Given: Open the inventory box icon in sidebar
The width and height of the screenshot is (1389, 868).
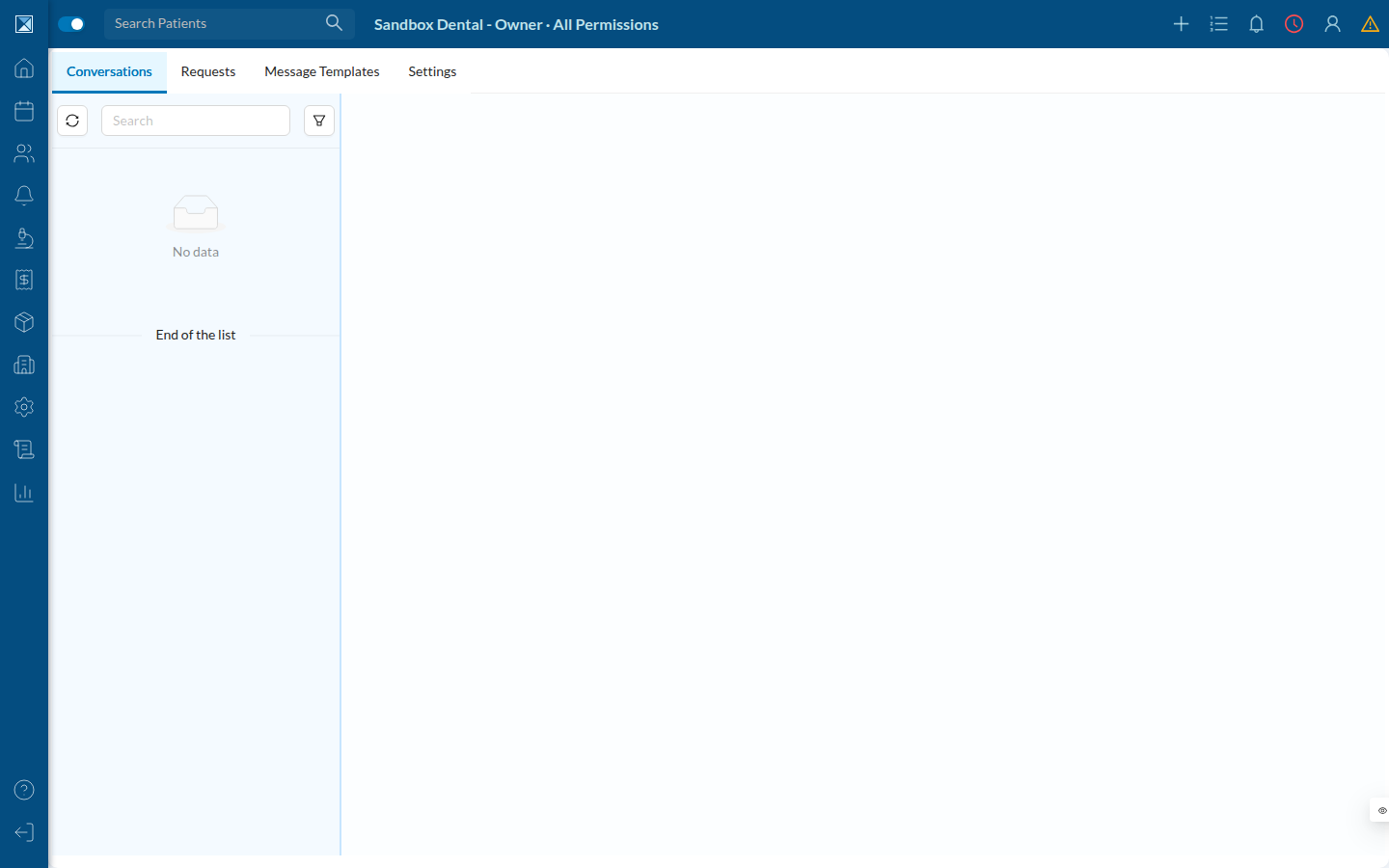Looking at the screenshot, I should point(24,322).
